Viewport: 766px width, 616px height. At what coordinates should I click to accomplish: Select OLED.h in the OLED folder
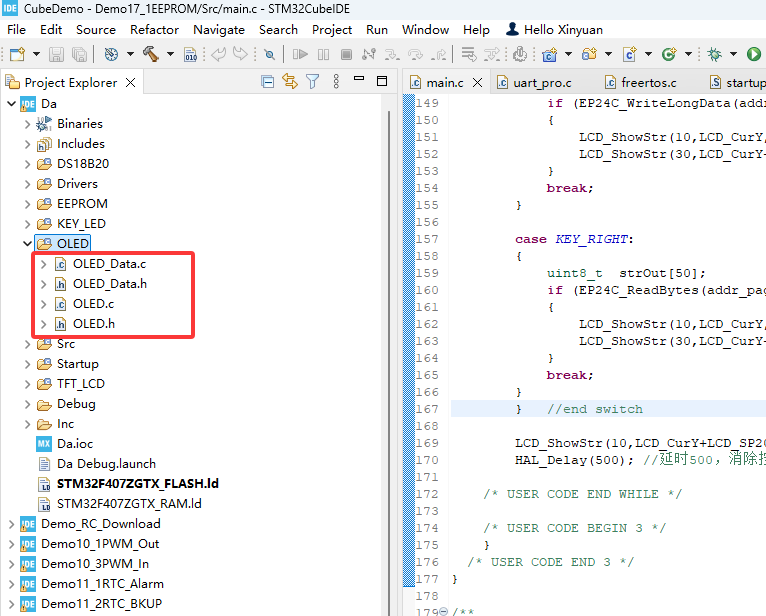94,324
